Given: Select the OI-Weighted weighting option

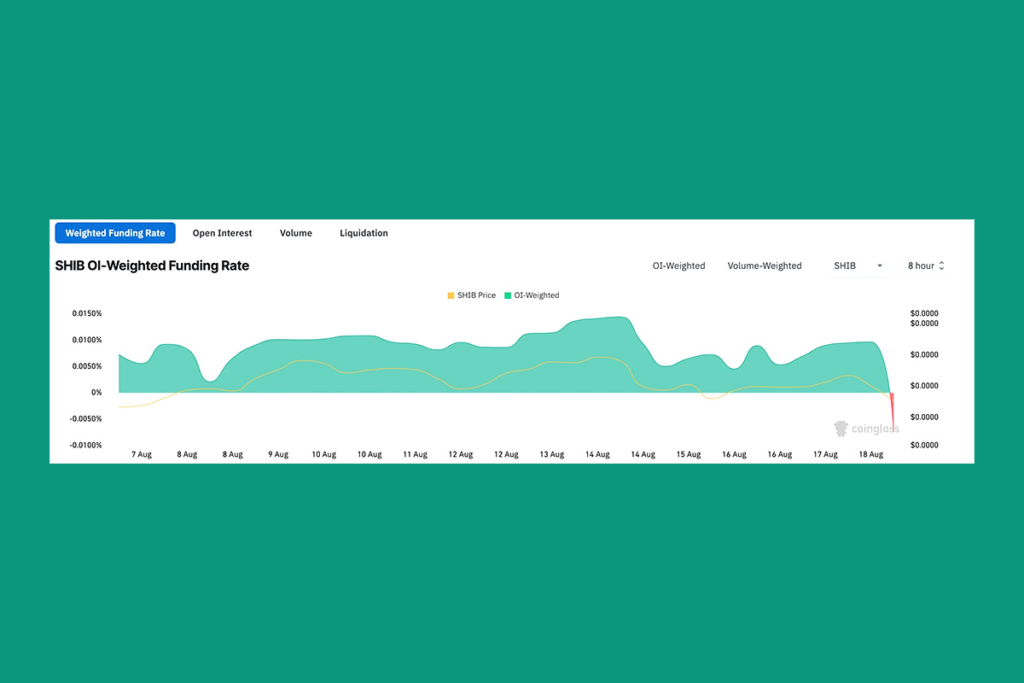Looking at the screenshot, I should (679, 266).
